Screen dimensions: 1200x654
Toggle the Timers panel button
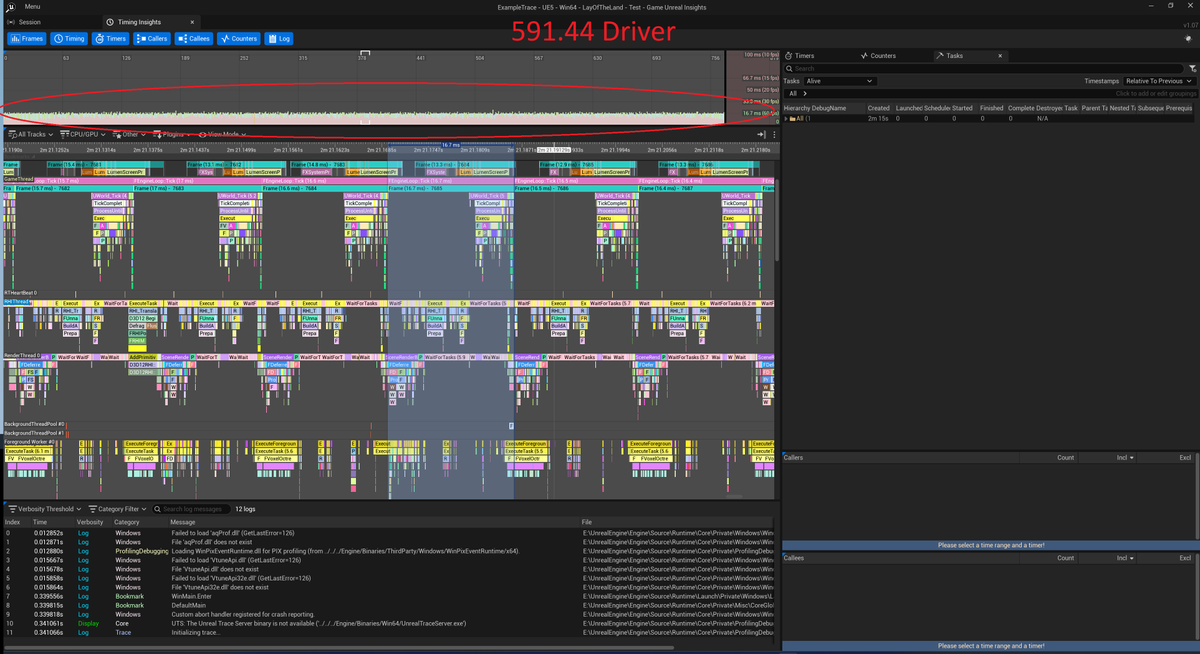click(111, 38)
